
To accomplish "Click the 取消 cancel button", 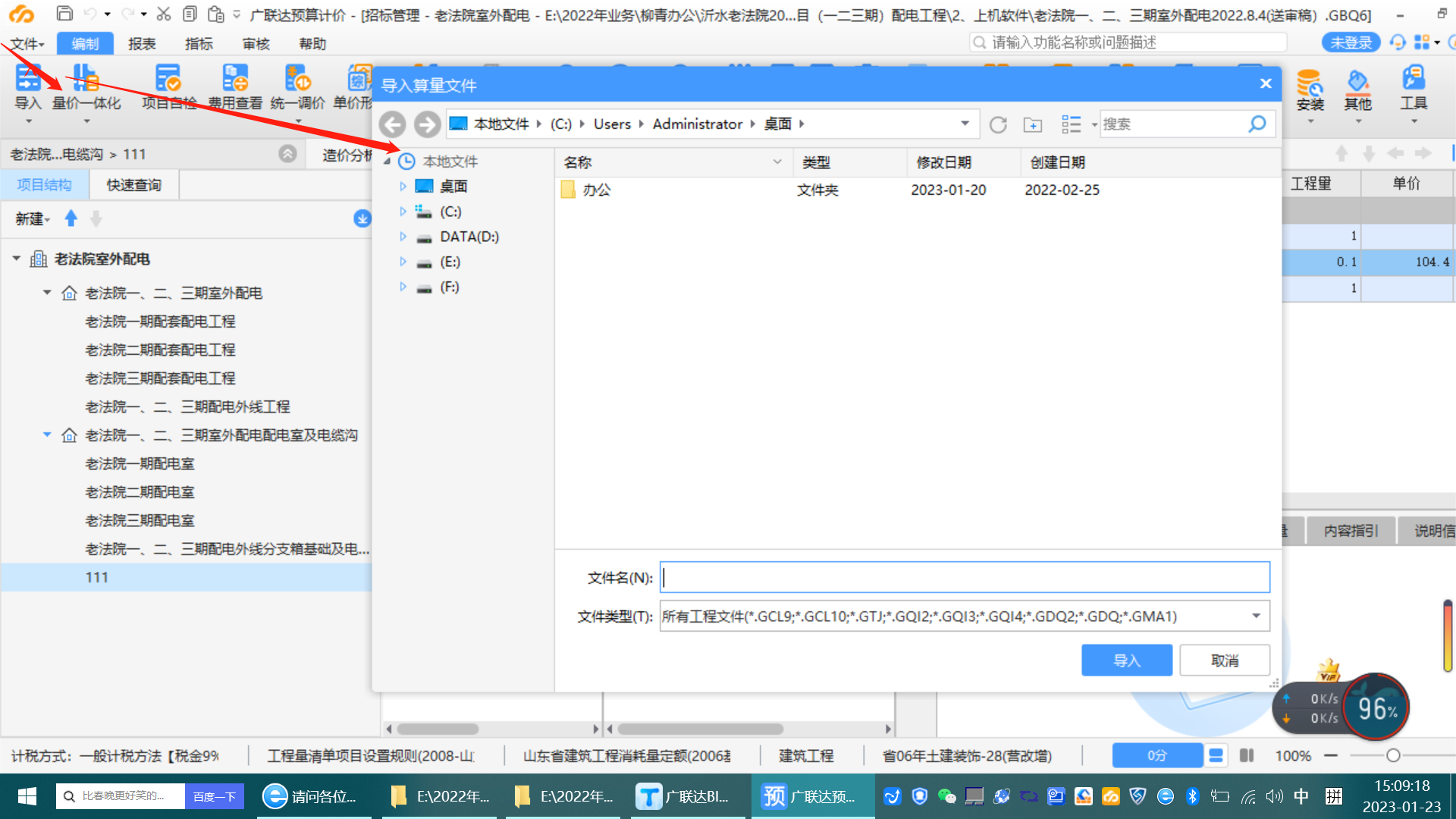I will coord(1225,661).
